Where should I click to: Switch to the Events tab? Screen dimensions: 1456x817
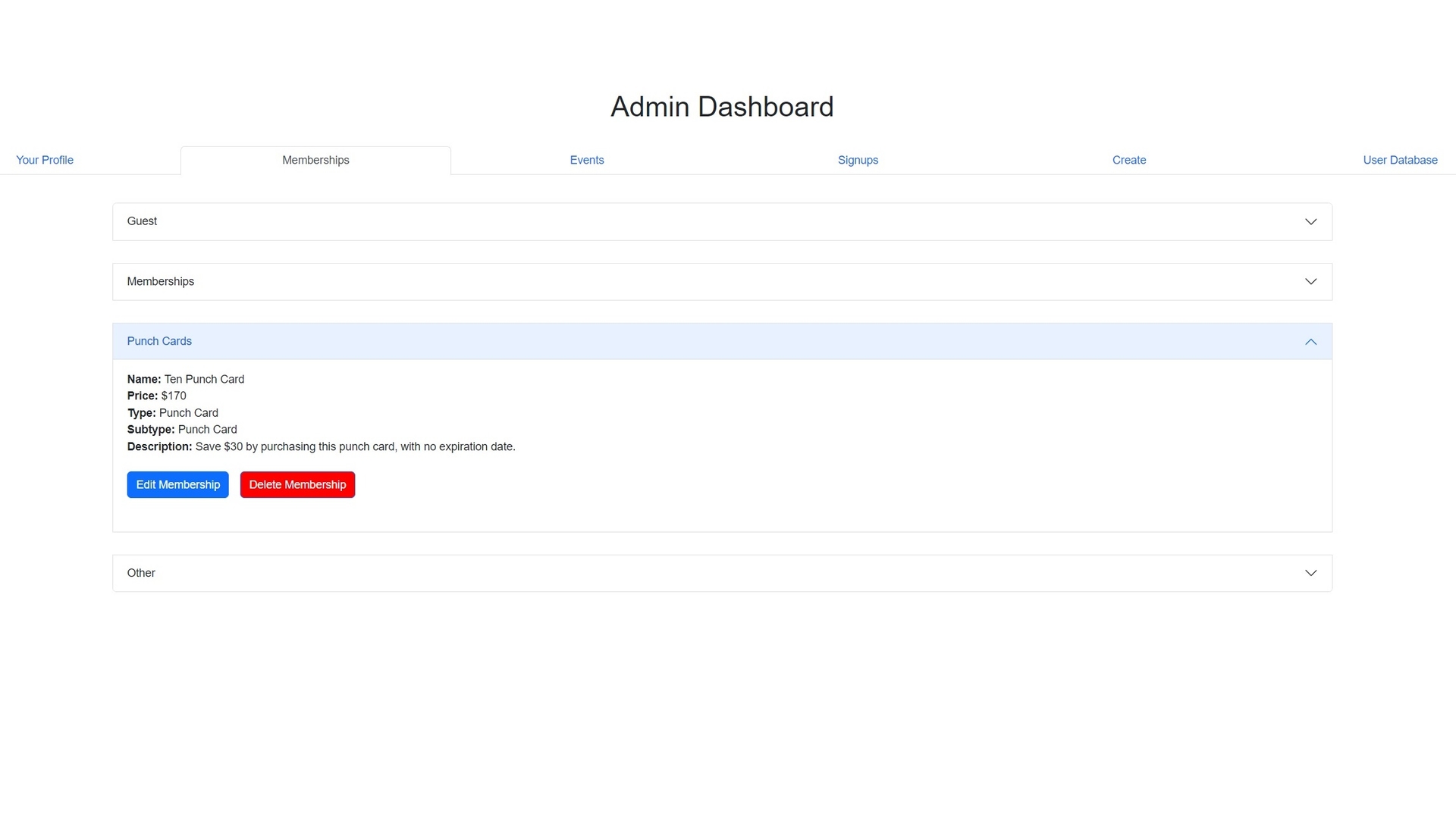(587, 160)
